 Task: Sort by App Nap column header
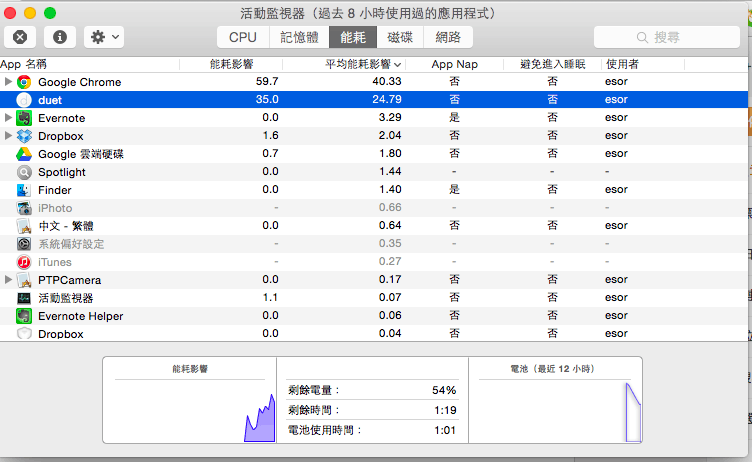click(x=455, y=64)
